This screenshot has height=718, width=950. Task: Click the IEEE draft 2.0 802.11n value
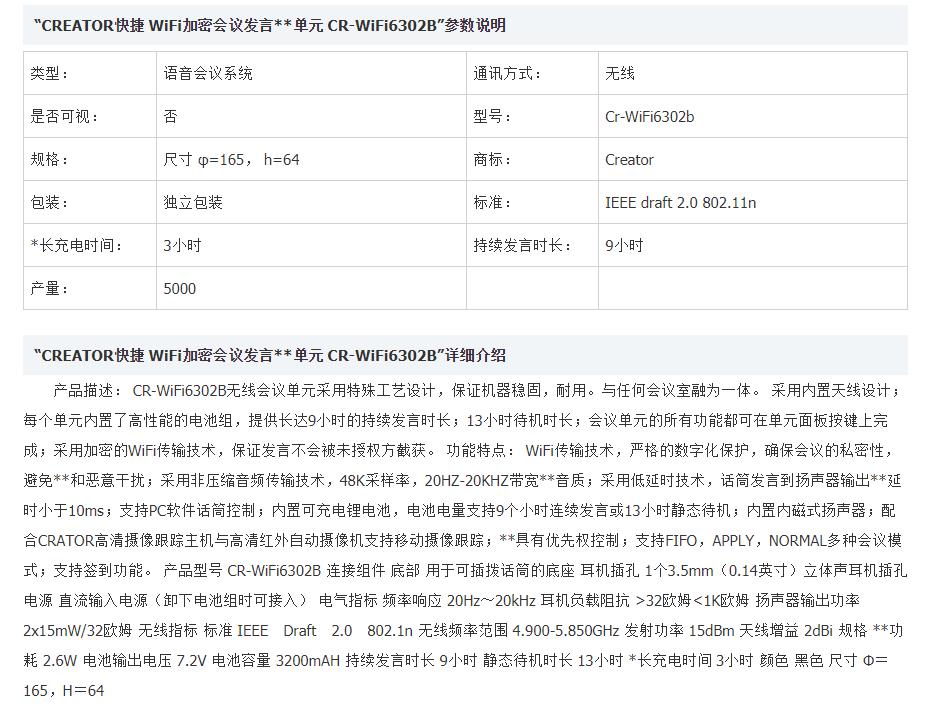click(680, 203)
